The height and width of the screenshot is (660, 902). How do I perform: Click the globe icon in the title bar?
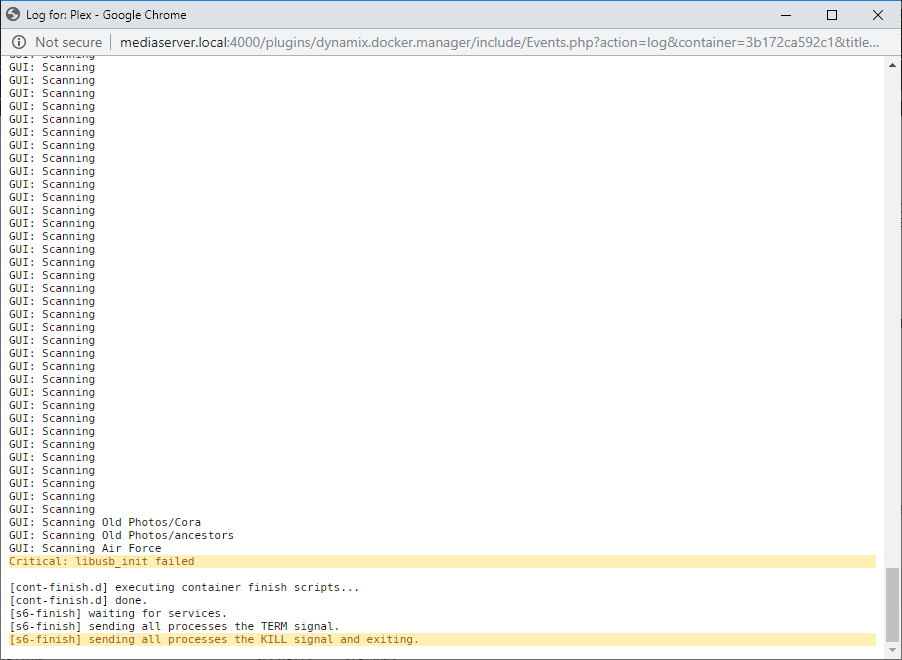[13, 14]
